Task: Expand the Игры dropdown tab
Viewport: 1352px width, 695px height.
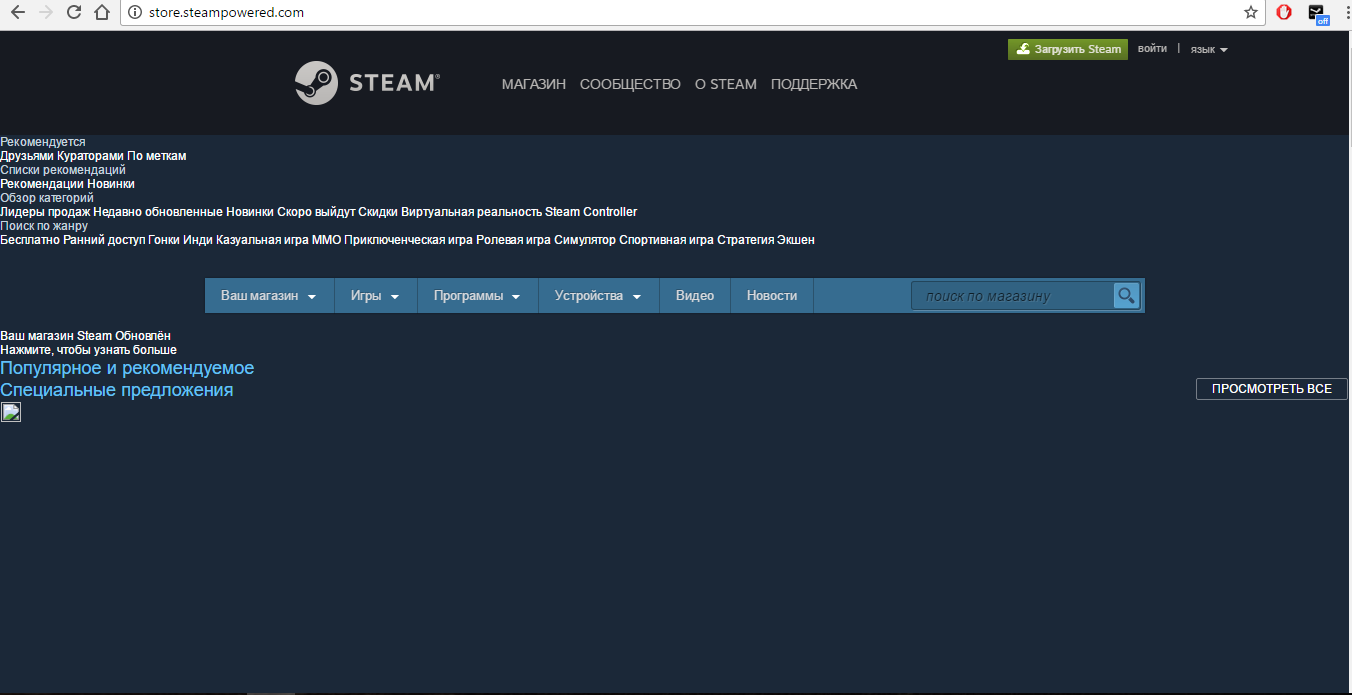Action: coord(375,296)
